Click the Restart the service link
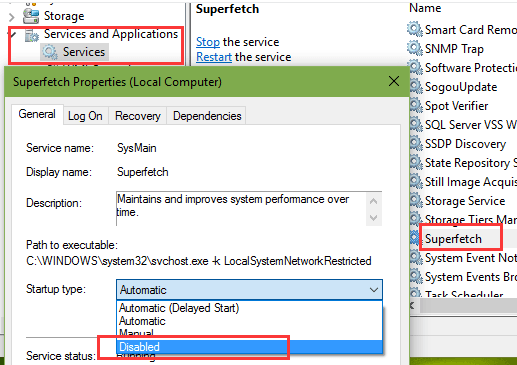Image resolution: width=517 pixels, height=365 pixels. (214, 57)
